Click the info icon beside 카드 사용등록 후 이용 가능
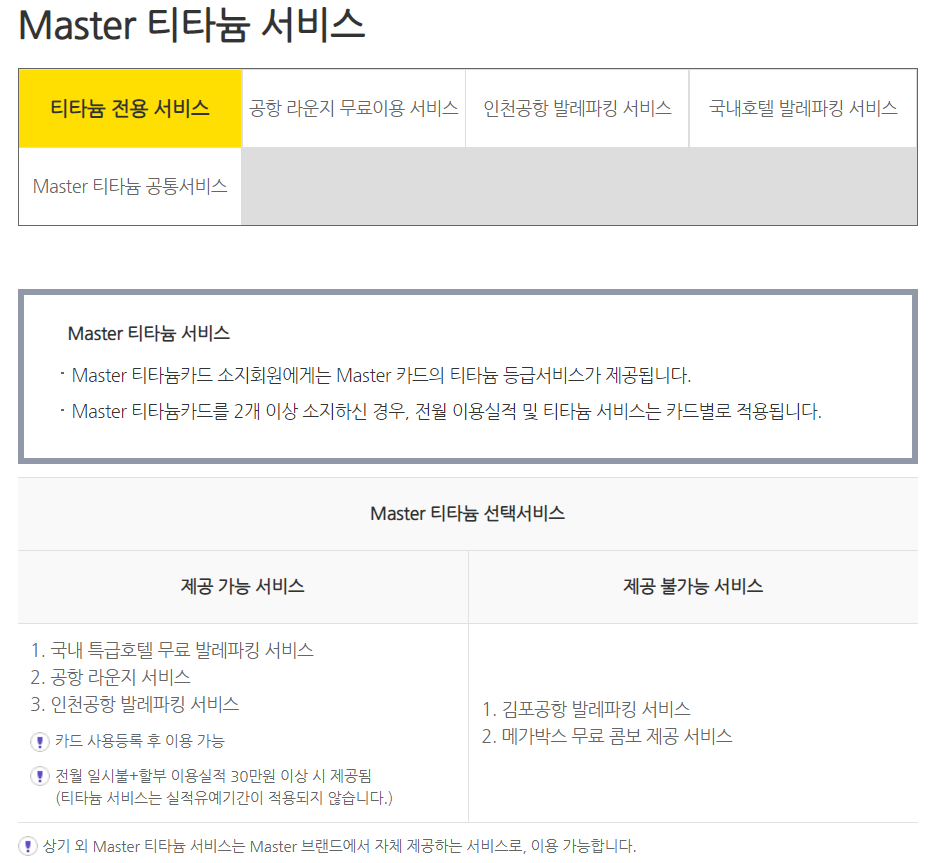Viewport: 938px width, 863px height. 39,742
